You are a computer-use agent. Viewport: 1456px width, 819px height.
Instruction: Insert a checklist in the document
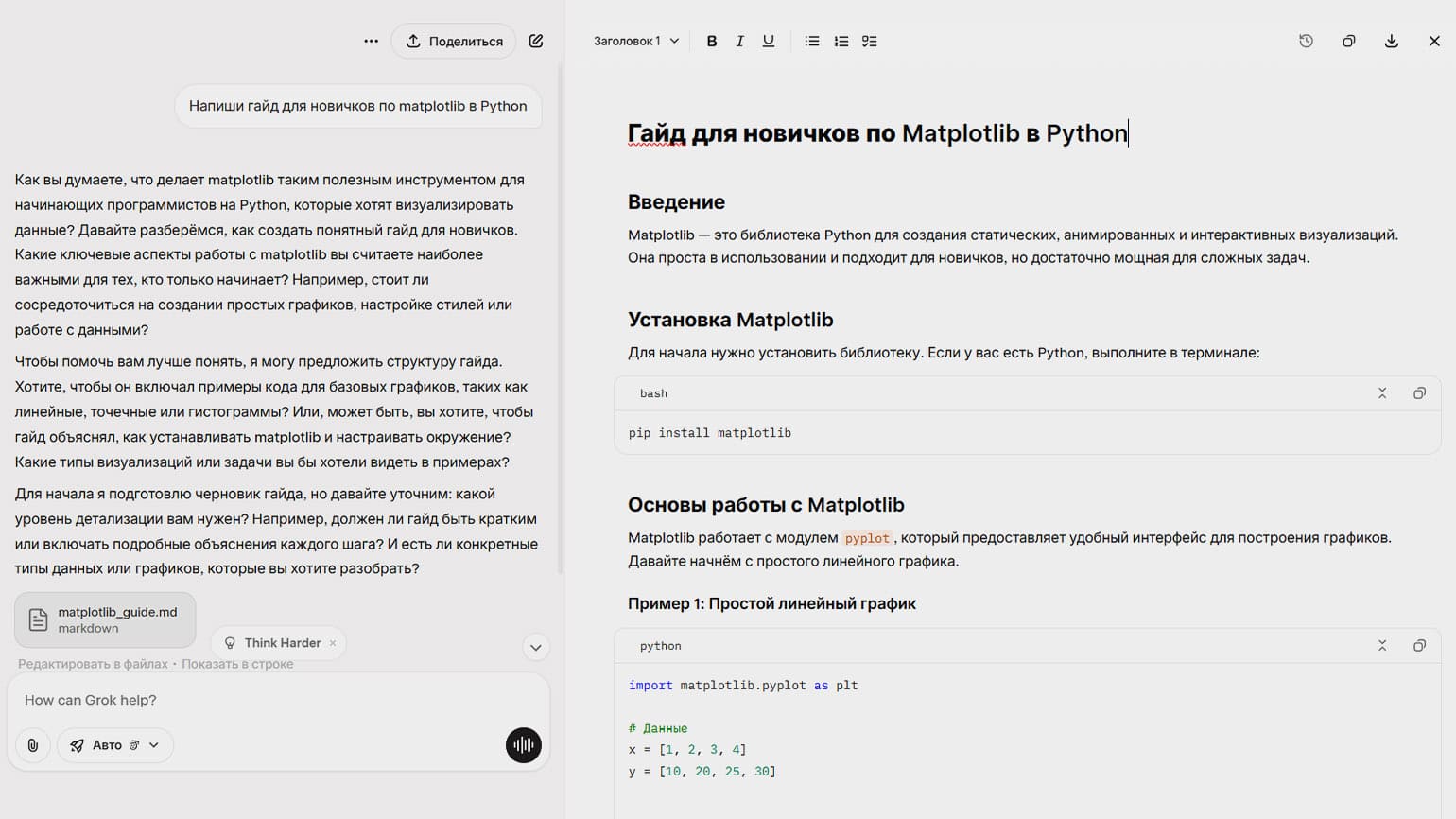tap(870, 42)
